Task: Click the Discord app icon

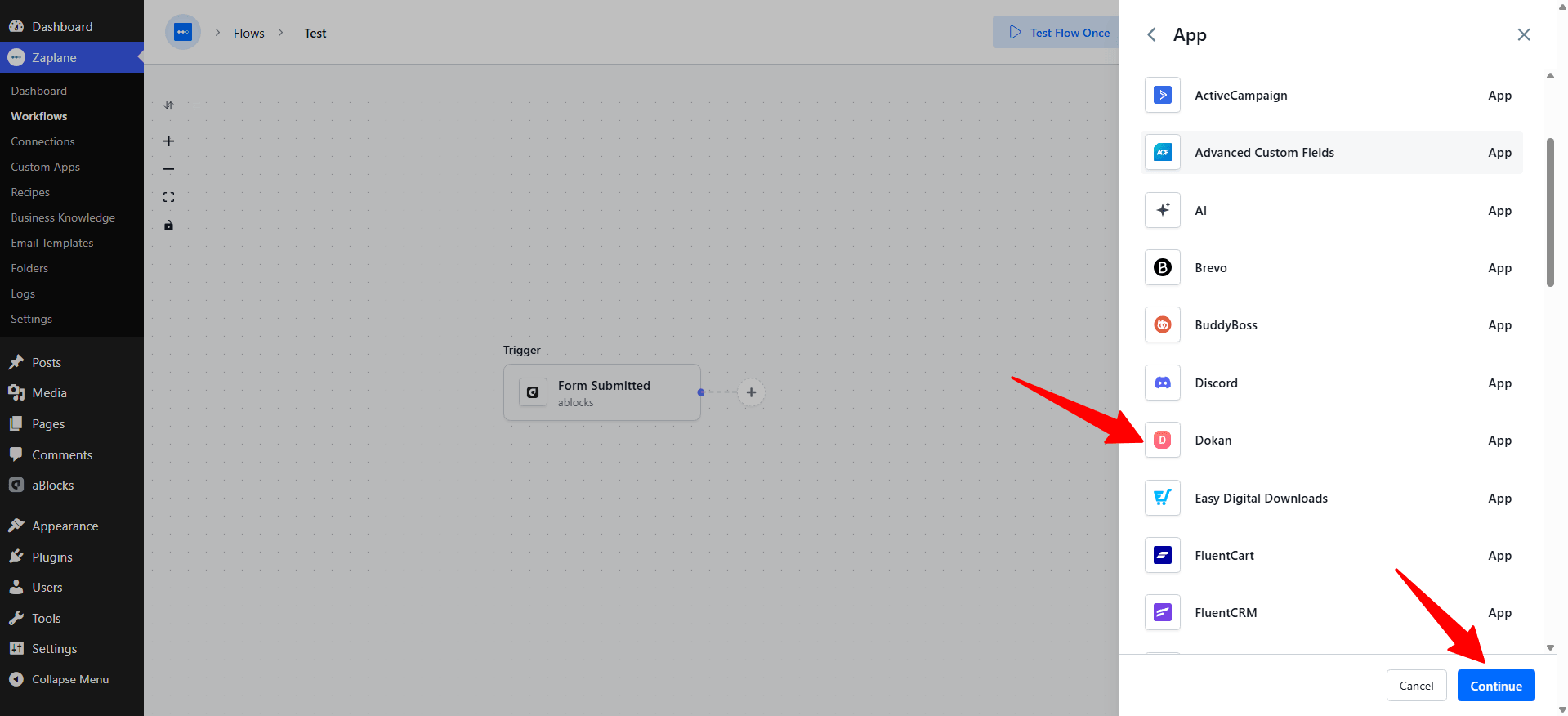Action: [1162, 383]
